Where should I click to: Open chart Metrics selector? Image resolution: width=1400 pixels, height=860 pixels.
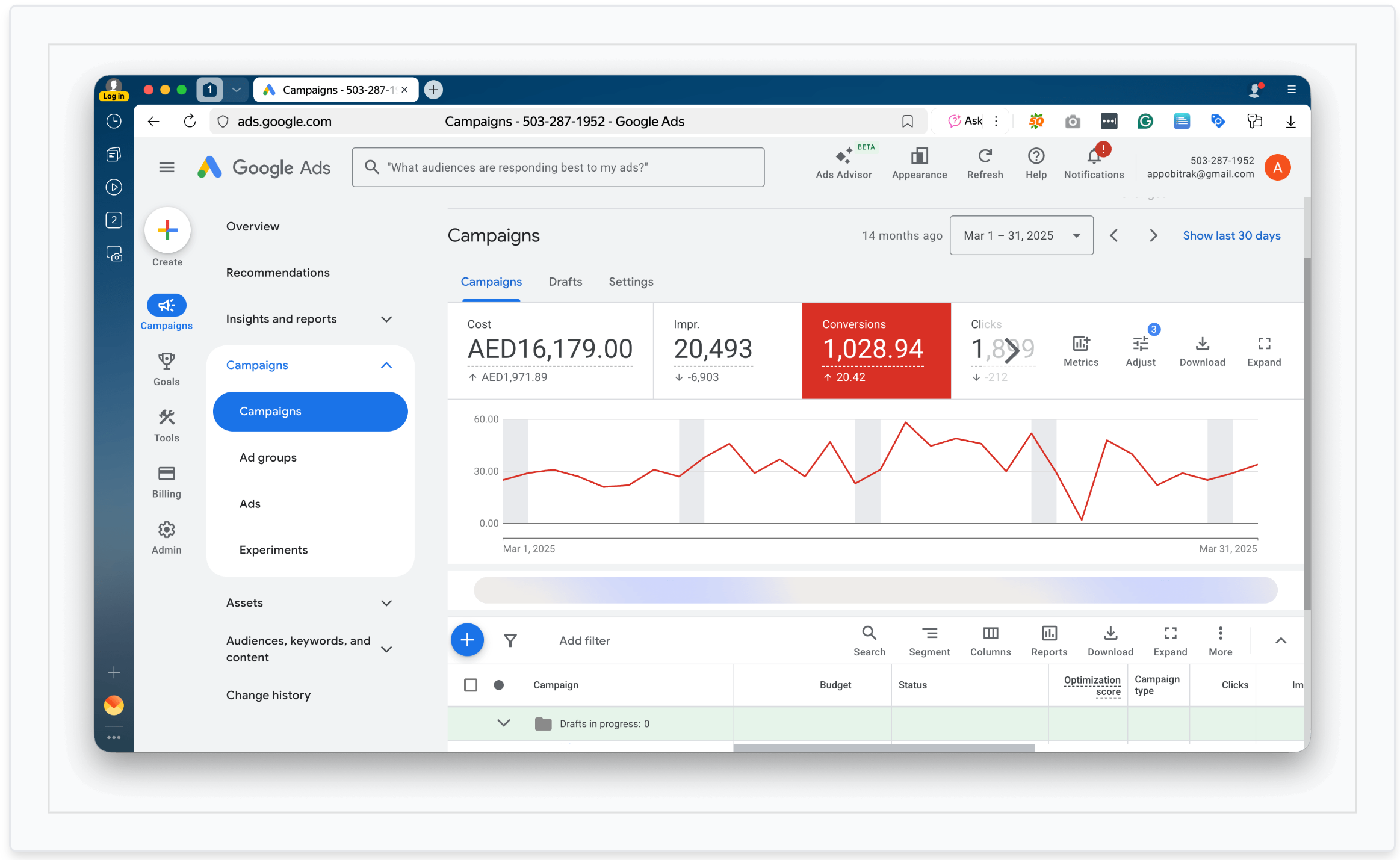pyautogui.click(x=1080, y=351)
